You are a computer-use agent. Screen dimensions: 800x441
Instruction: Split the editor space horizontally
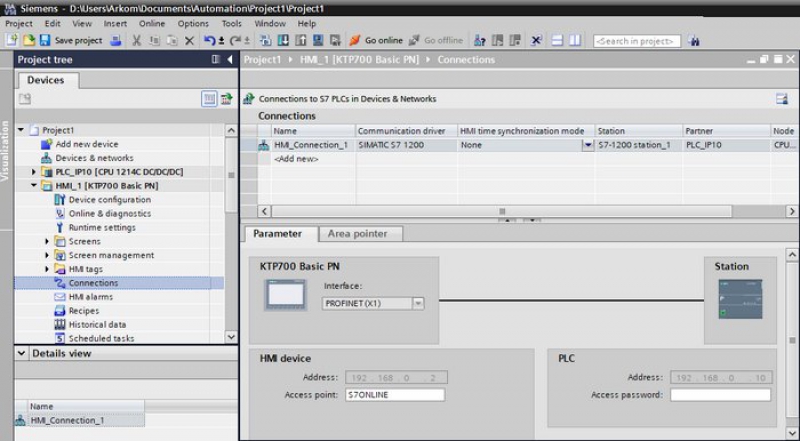coord(557,40)
